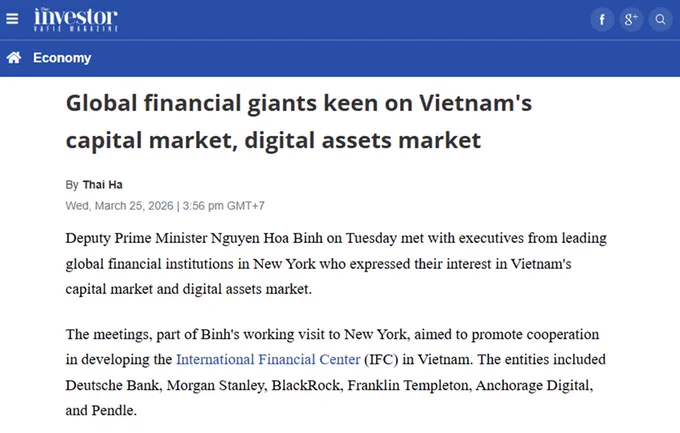
Task: Click on the words Morgan Stanley
Action: (216, 385)
